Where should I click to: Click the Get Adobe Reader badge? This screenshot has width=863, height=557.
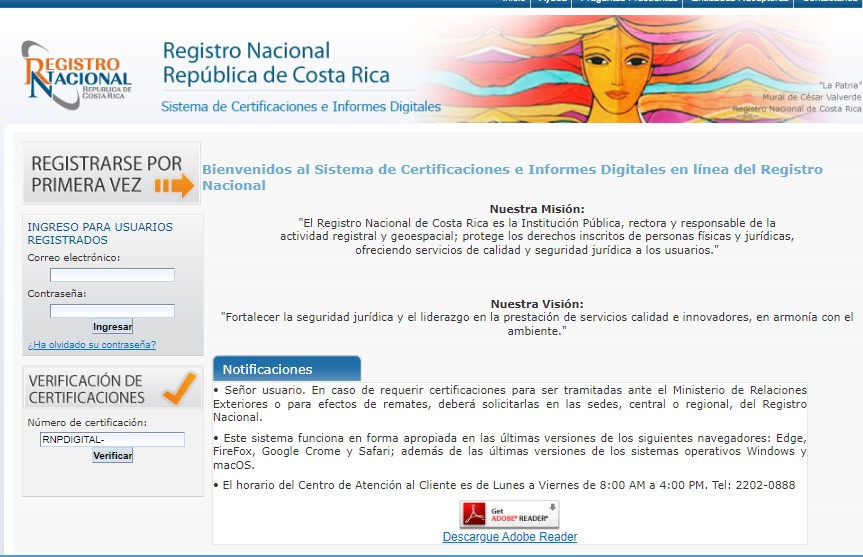pos(509,514)
